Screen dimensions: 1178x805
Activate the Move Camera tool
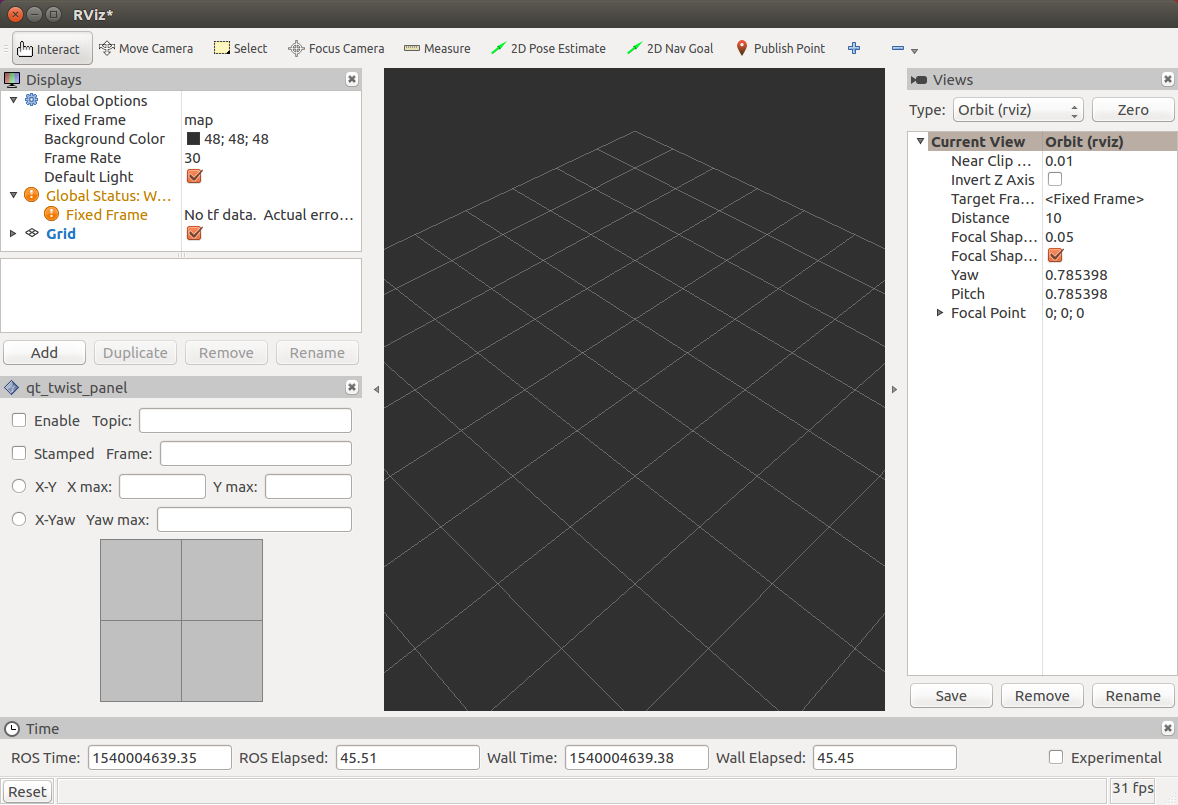pos(146,47)
